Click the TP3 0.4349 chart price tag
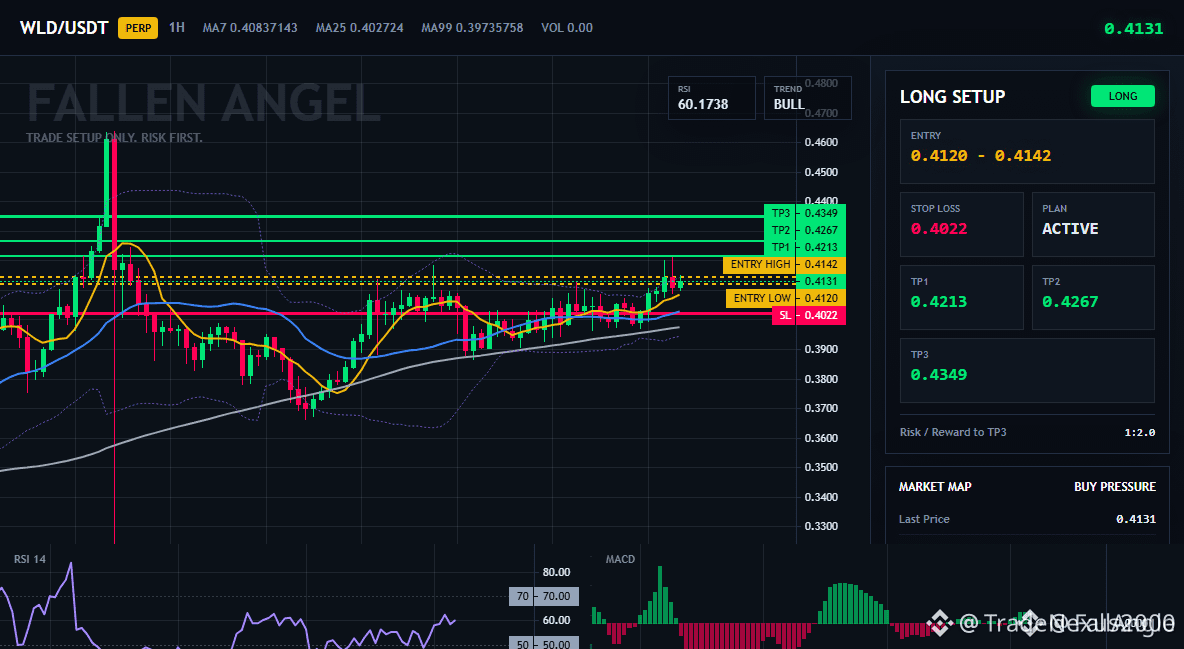The width and height of the screenshot is (1184, 649). 805,213
